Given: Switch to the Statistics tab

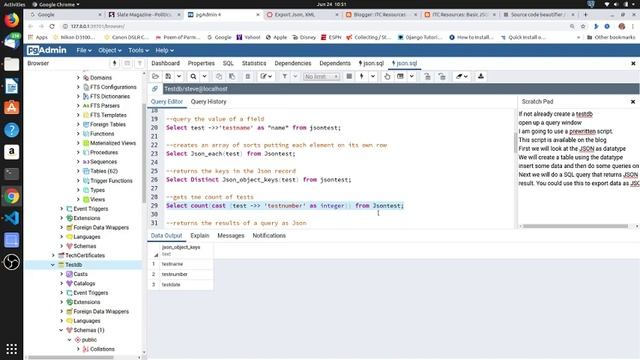Looking at the screenshot, I should click(253, 63).
